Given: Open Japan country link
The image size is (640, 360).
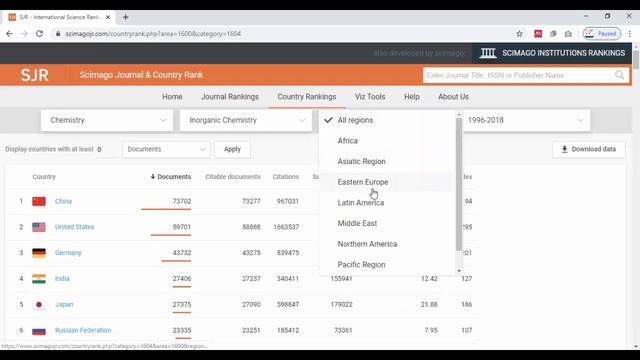Looking at the screenshot, I should pyautogui.click(x=64, y=304).
